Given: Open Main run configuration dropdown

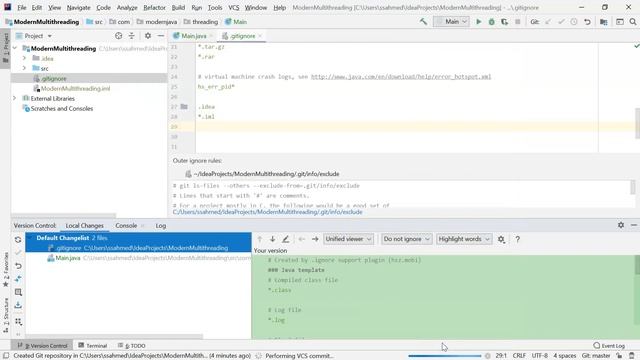Looking at the screenshot, I should [451, 22].
